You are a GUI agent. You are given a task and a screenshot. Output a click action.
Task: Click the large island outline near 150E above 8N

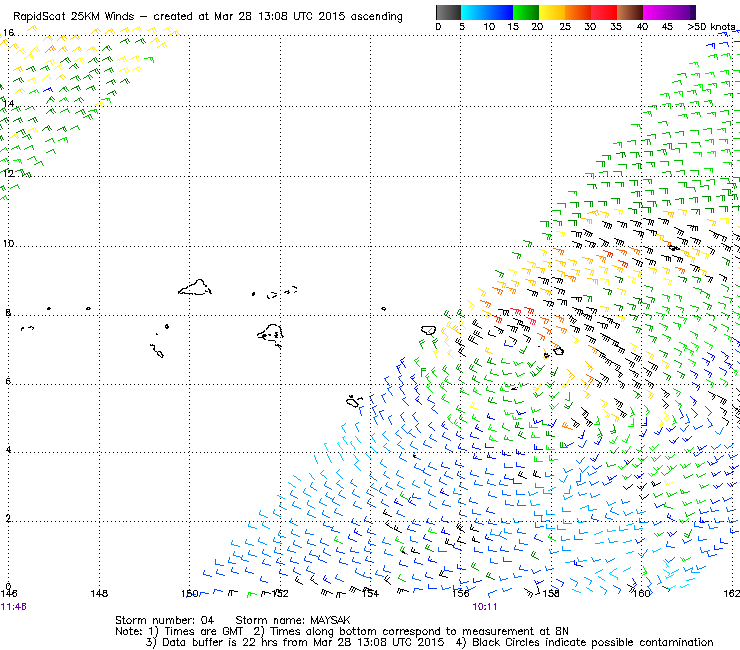click(195, 287)
